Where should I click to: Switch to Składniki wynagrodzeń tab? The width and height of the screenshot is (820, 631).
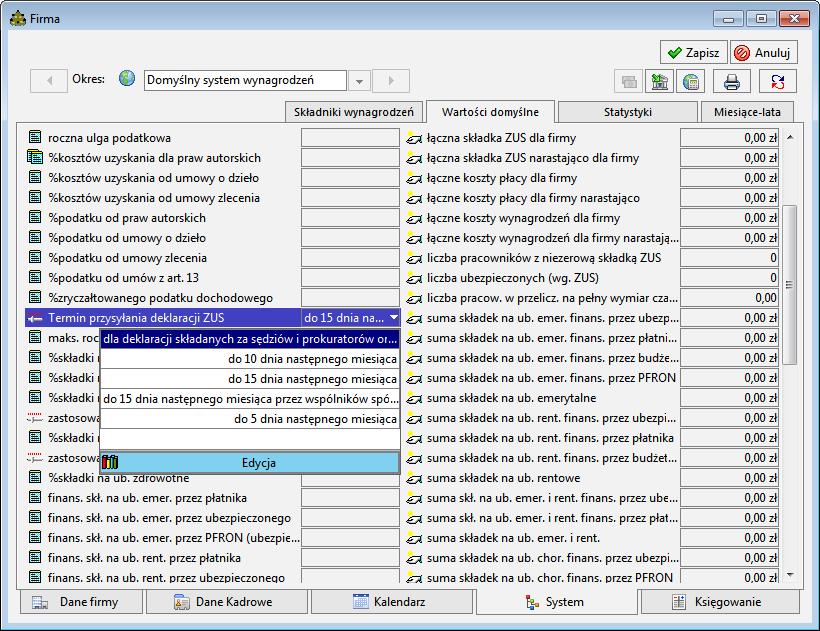click(x=354, y=112)
